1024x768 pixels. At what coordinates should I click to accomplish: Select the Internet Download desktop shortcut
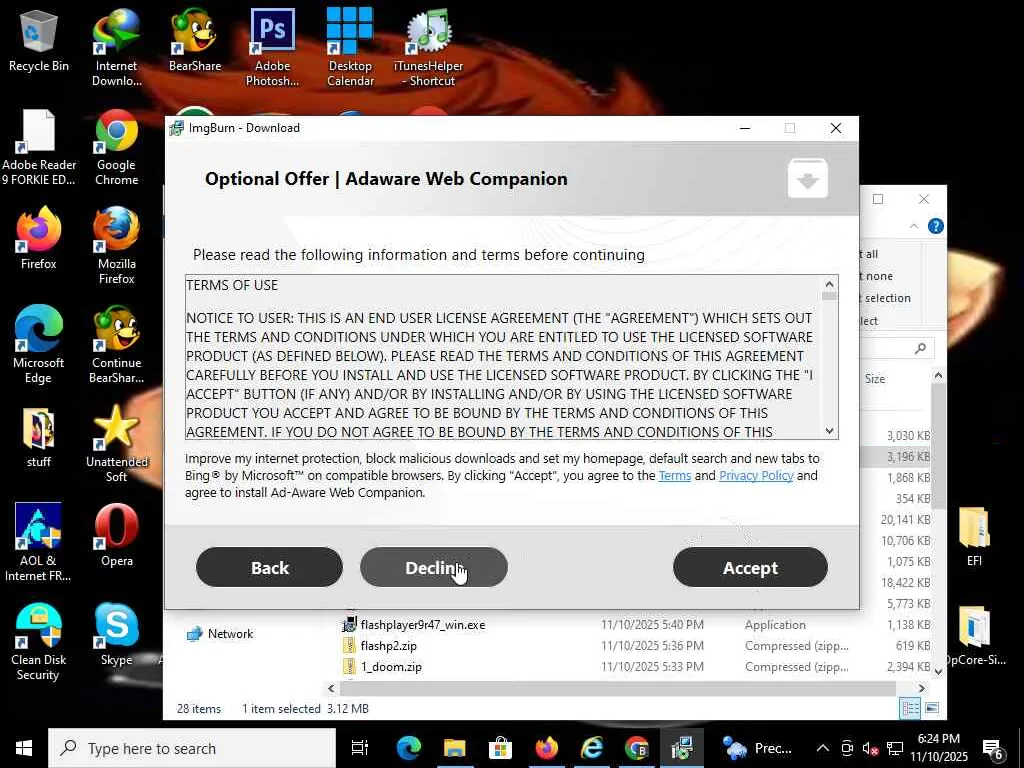tap(116, 47)
